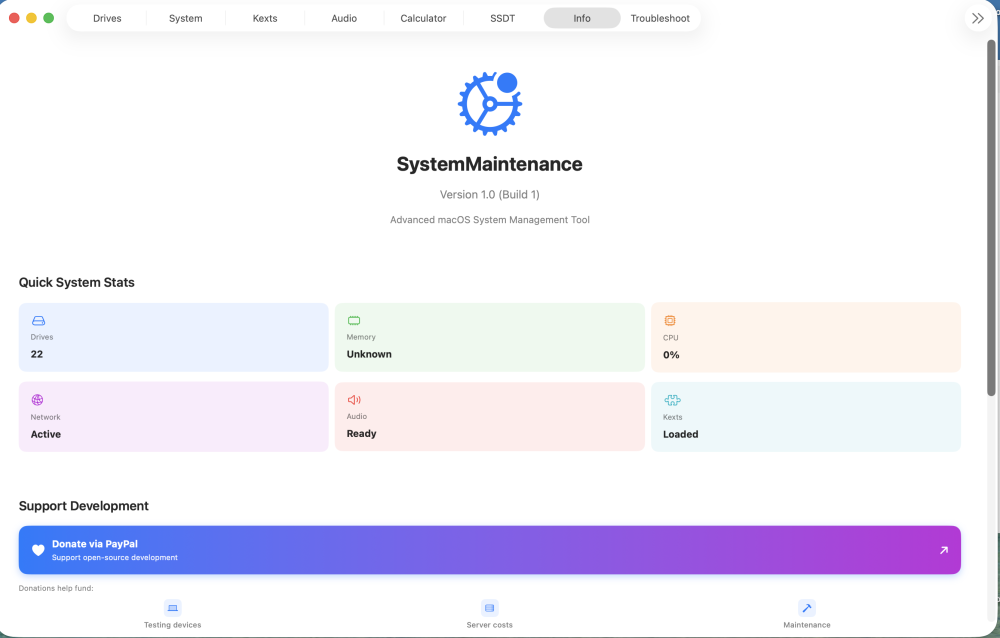Minimize window with yellow button

click(31, 18)
